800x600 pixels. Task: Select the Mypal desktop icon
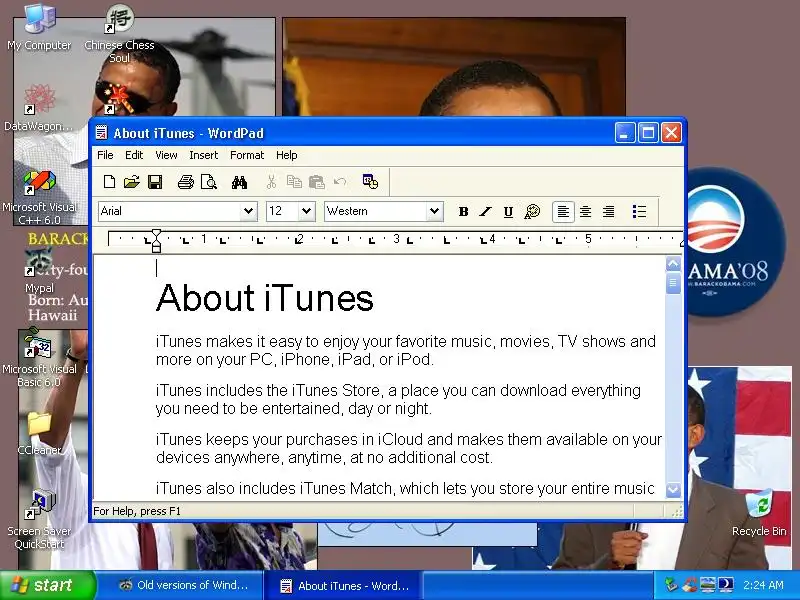point(39,270)
